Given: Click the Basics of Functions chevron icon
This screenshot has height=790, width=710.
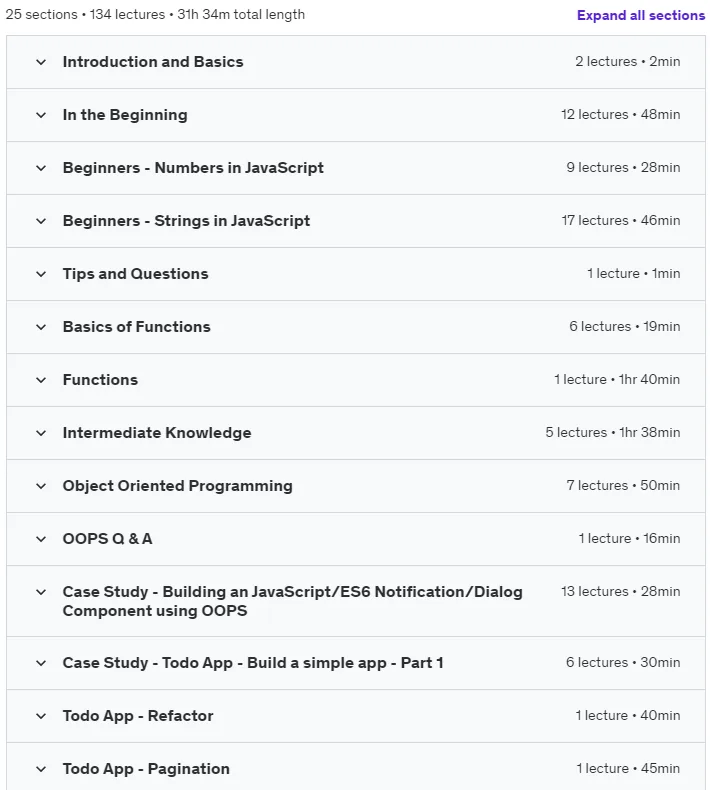Looking at the screenshot, I should [41, 327].
